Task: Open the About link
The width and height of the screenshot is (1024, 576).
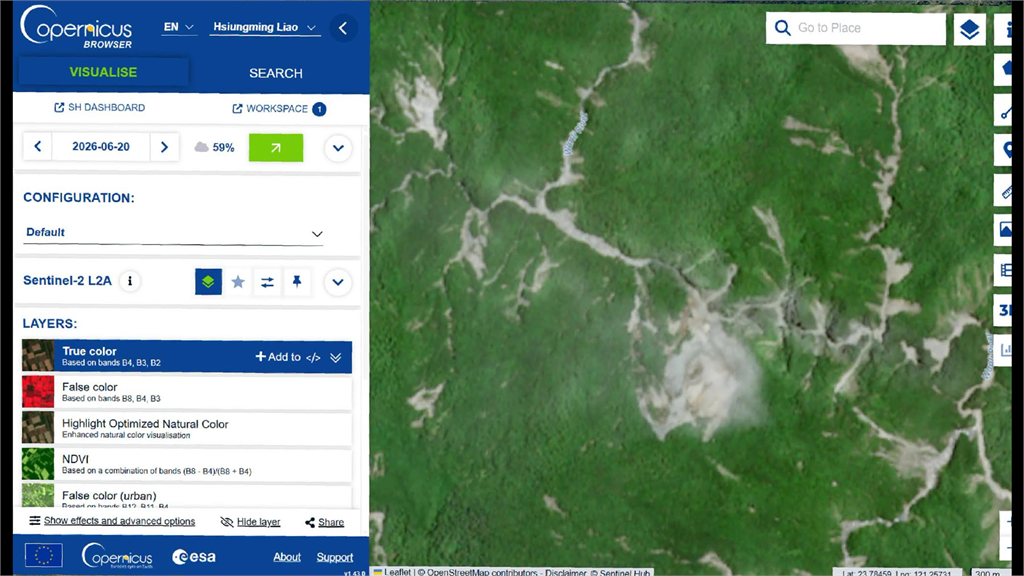Action: click(x=287, y=557)
